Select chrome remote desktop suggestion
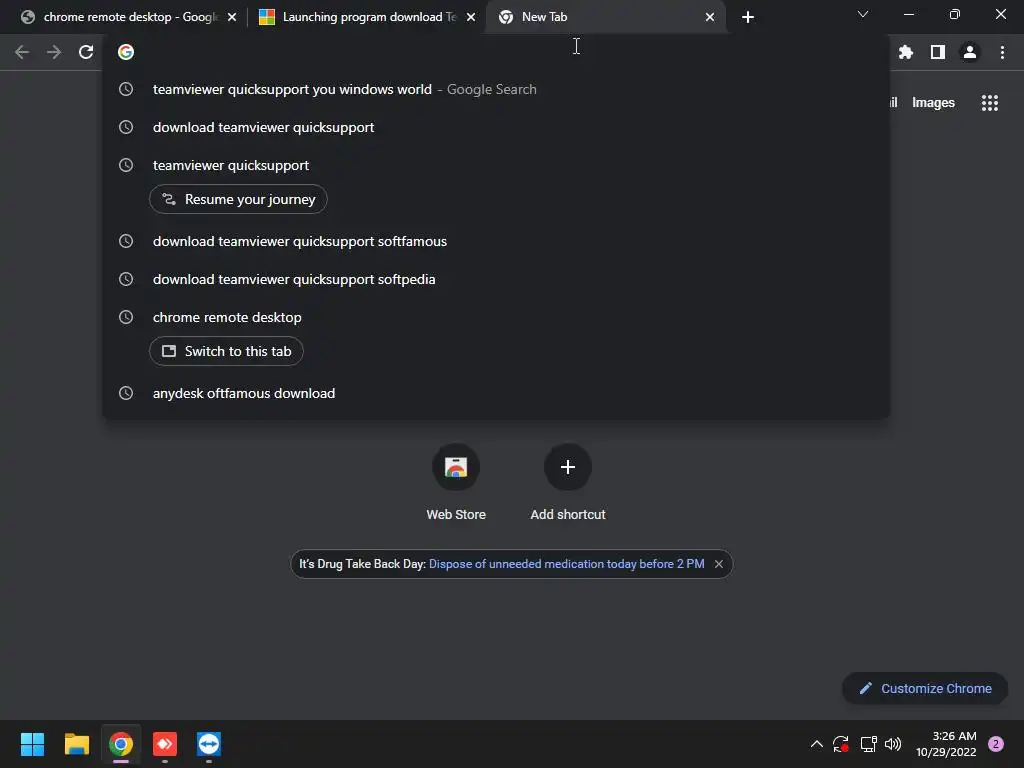Screen dimensions: 1024x768 pyautogui.click(x=496, y=317)
